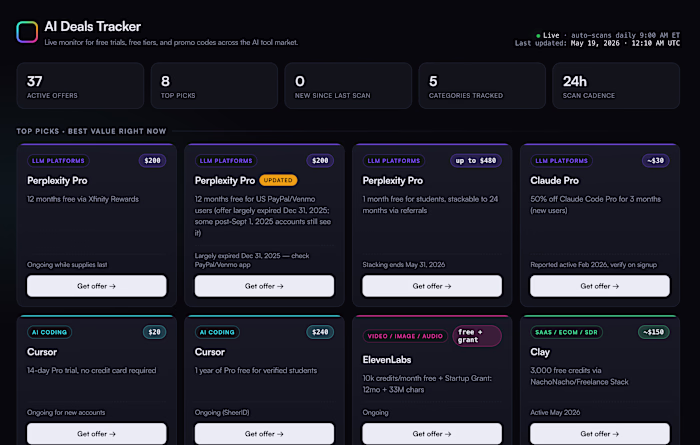Screen dimensions: 700x445
Task: Click Get offer for Perplexity Pro Xfinity Rewards
Action: [x=96, y=286]
